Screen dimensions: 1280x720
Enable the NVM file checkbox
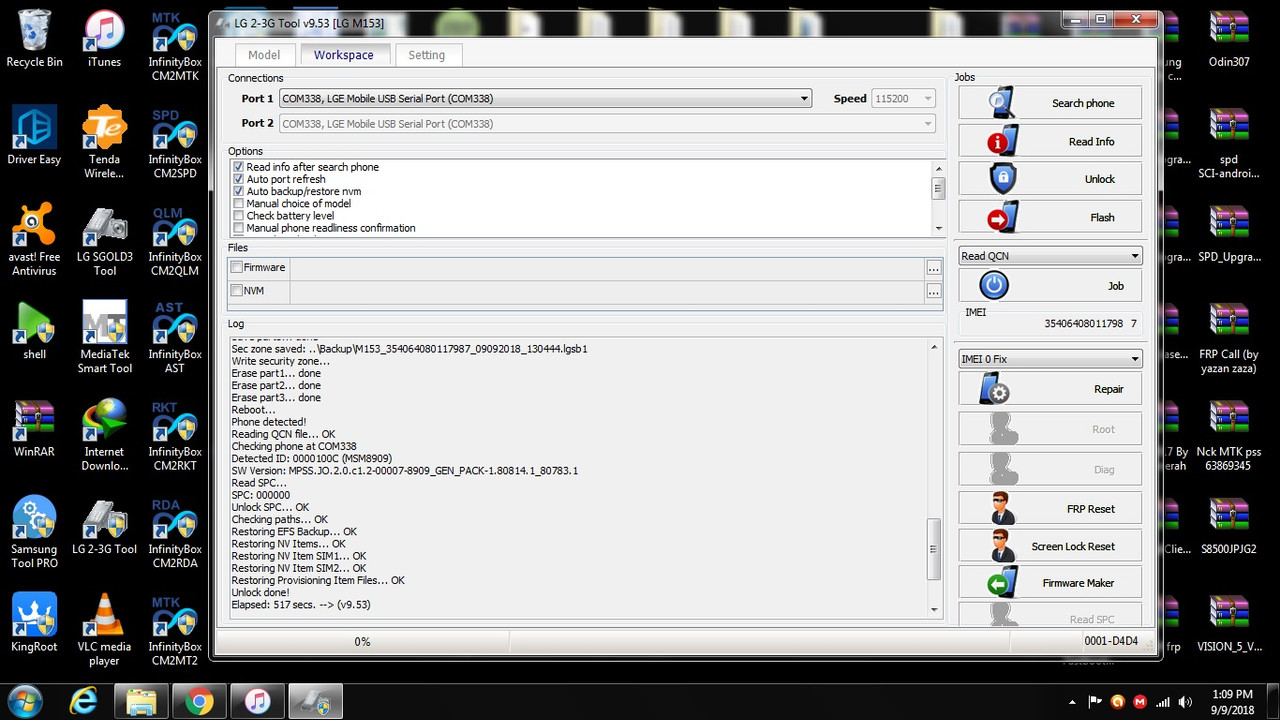pos(237,291)
